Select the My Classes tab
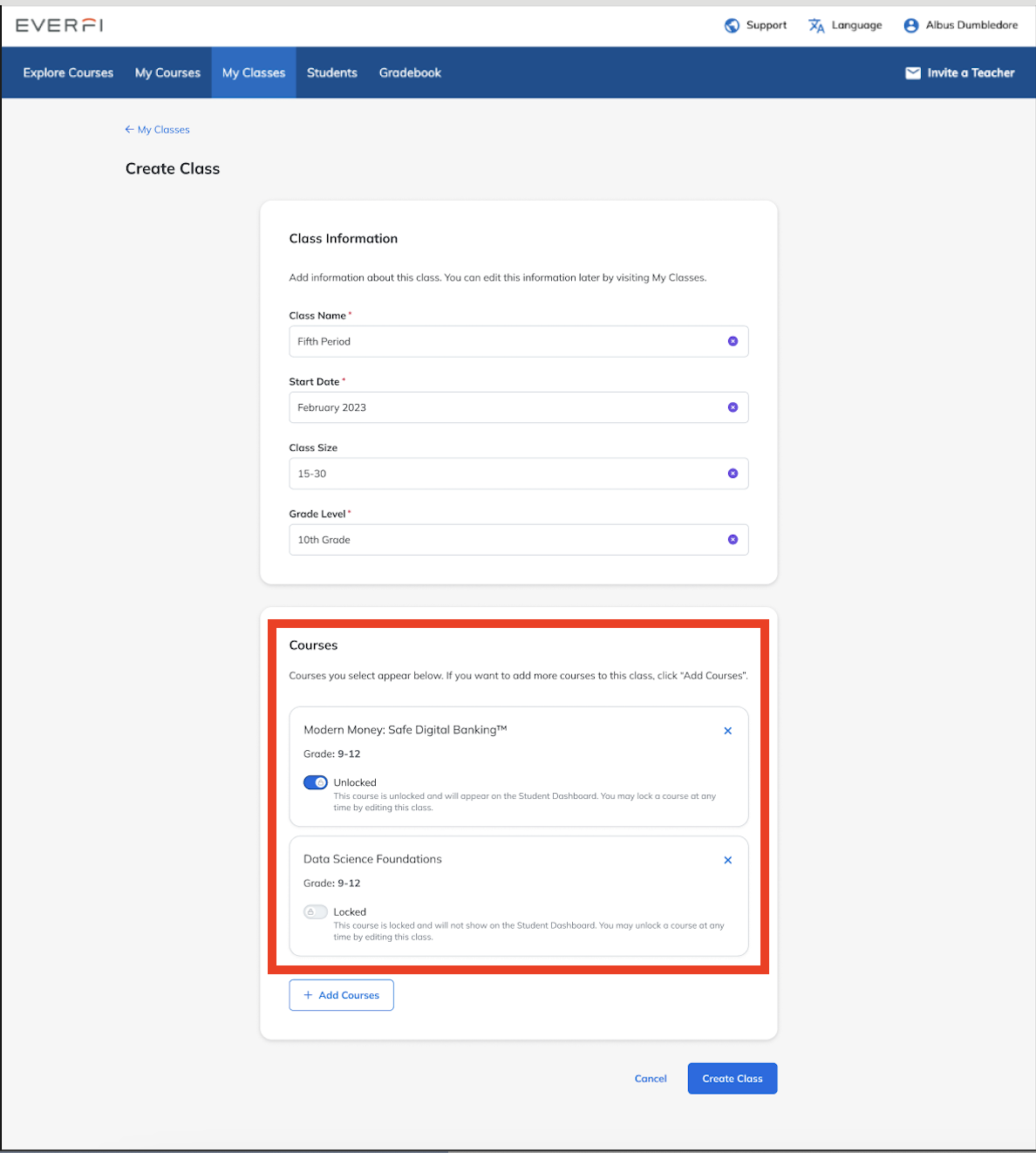1036x1153 pixels. [x=254, y=73]
